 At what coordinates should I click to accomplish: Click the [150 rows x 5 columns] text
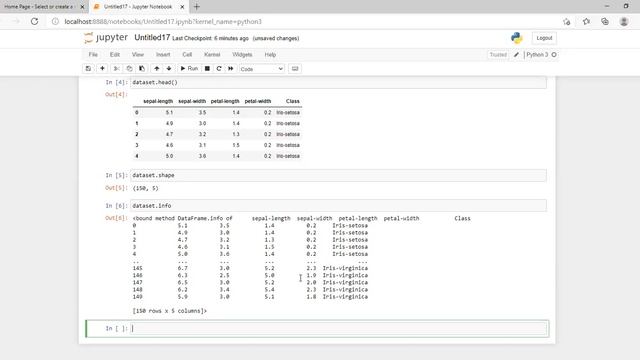(170, 311)
